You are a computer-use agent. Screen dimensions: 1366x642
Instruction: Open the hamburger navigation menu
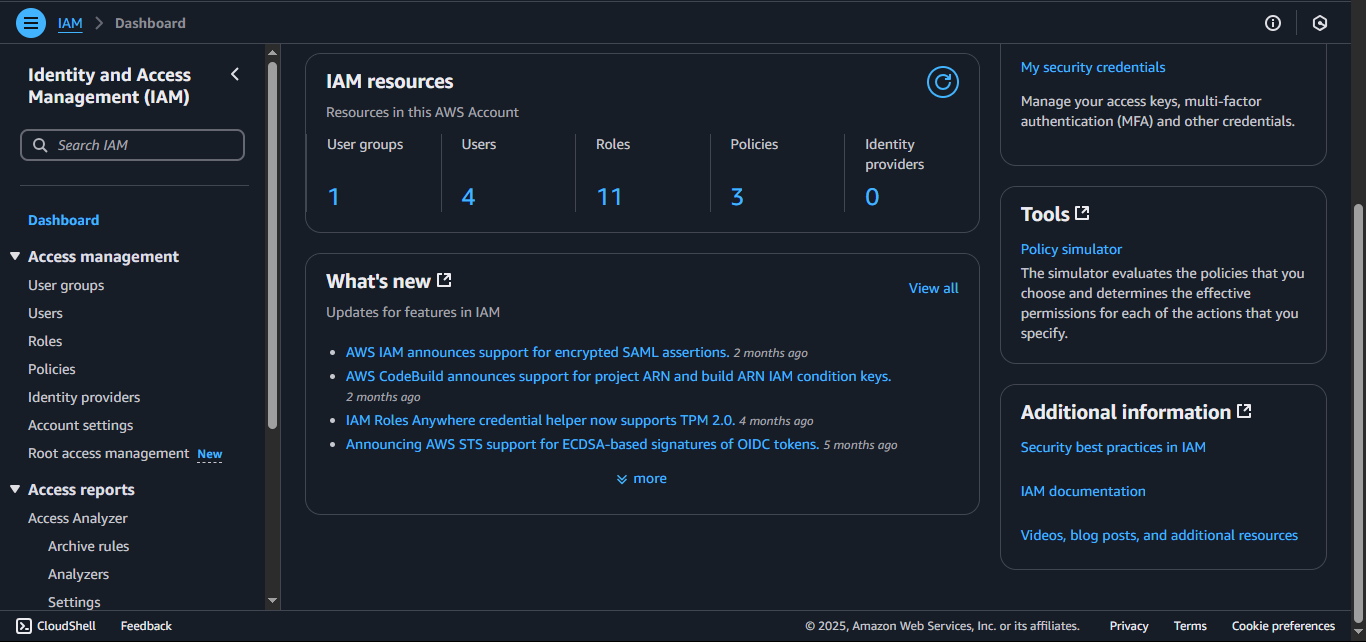pyautogui.click(x=31, y=22)
